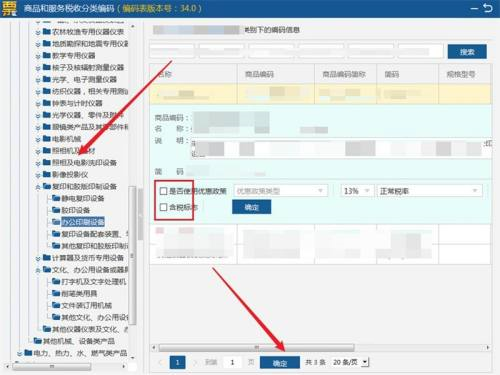Expand the 地质勘探和地震专用仪器 tree node
The image size is (500, 375).
click(38, 44)
